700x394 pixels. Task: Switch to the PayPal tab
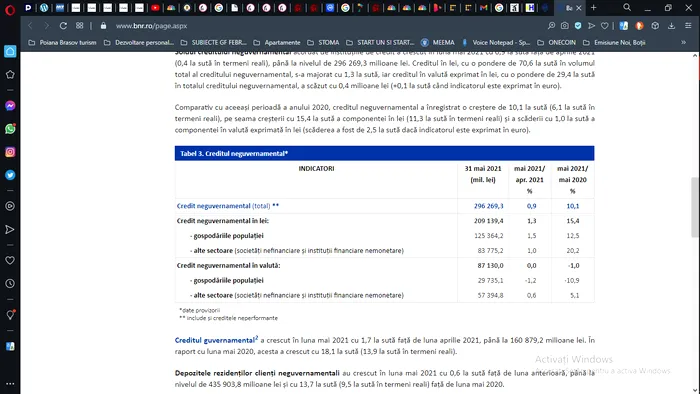pyautogui.click(x=28, y=8)
